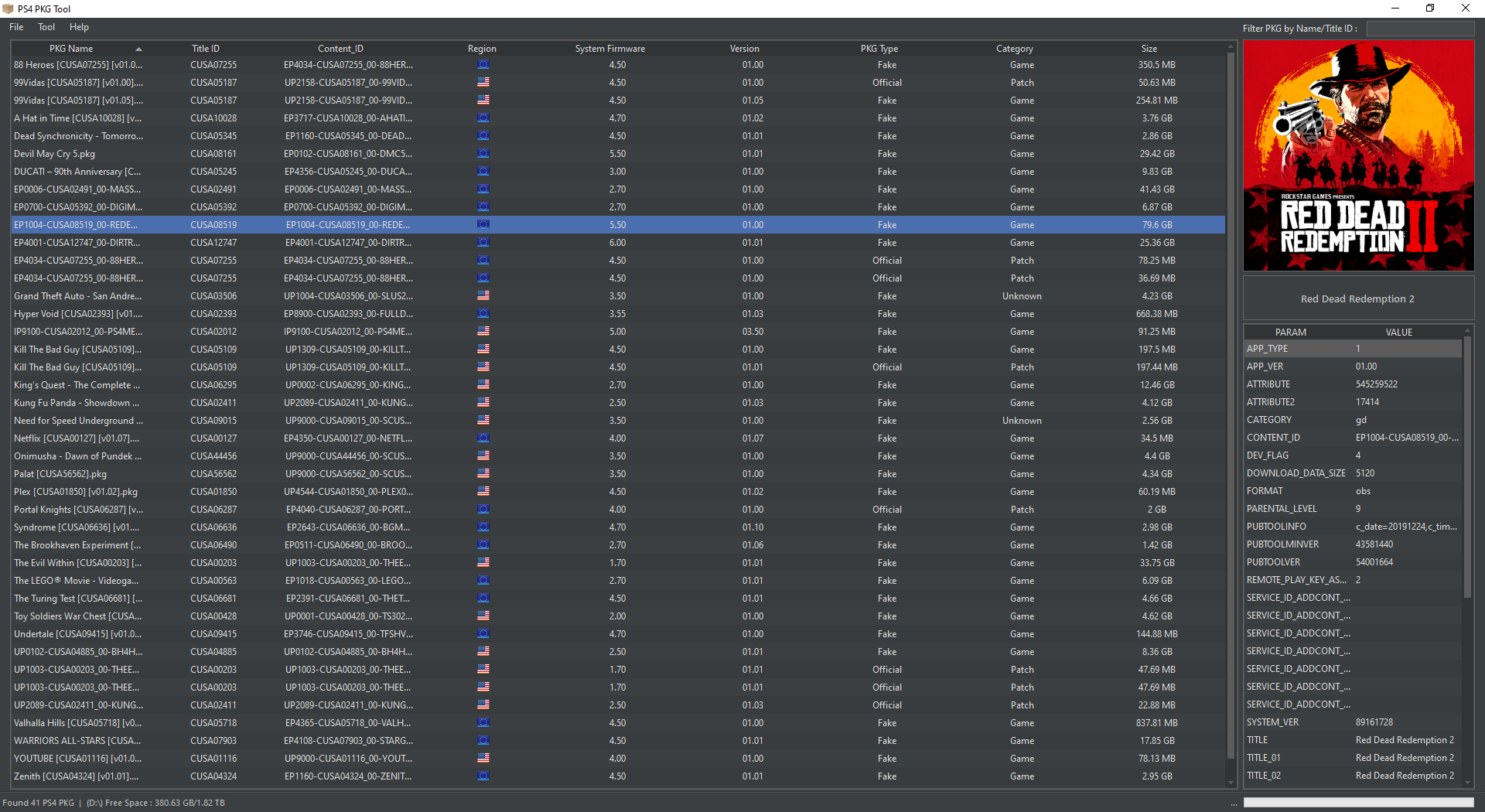
Task: Click the Red Dead Redemption 2 title label
Action: (x=1357, y=299)
